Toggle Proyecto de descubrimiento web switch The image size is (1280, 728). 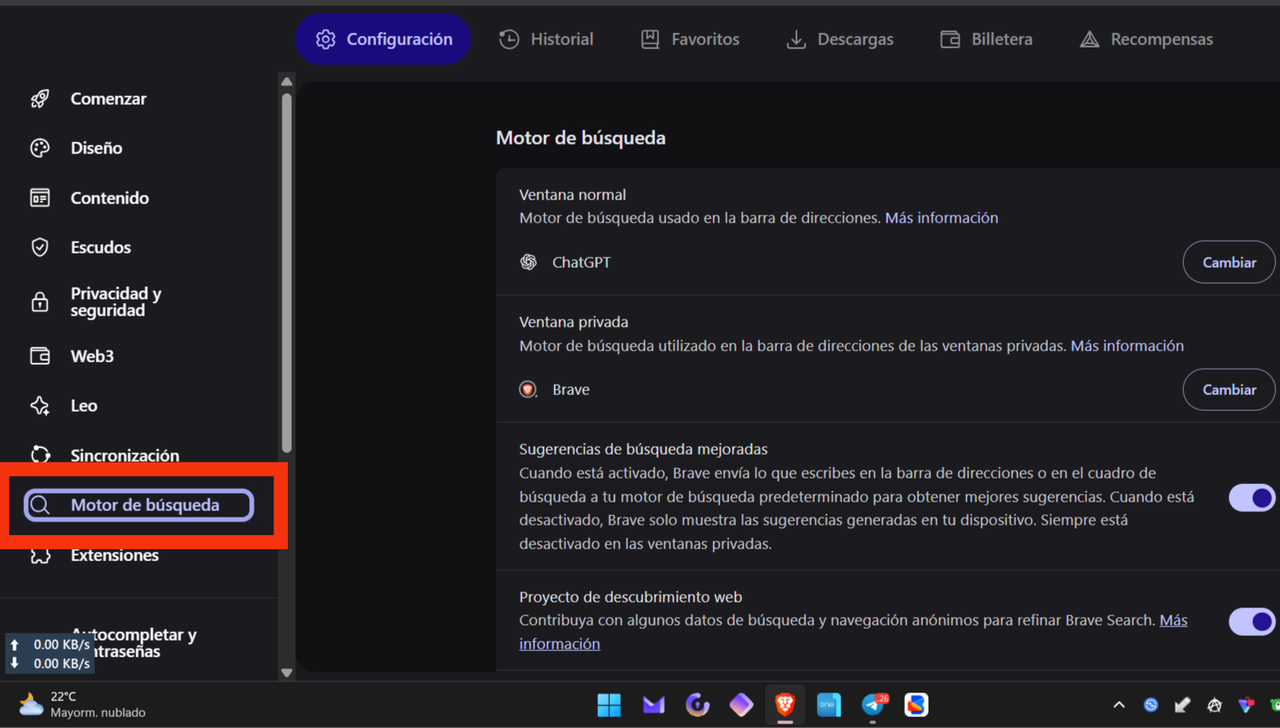point(1253,621)
